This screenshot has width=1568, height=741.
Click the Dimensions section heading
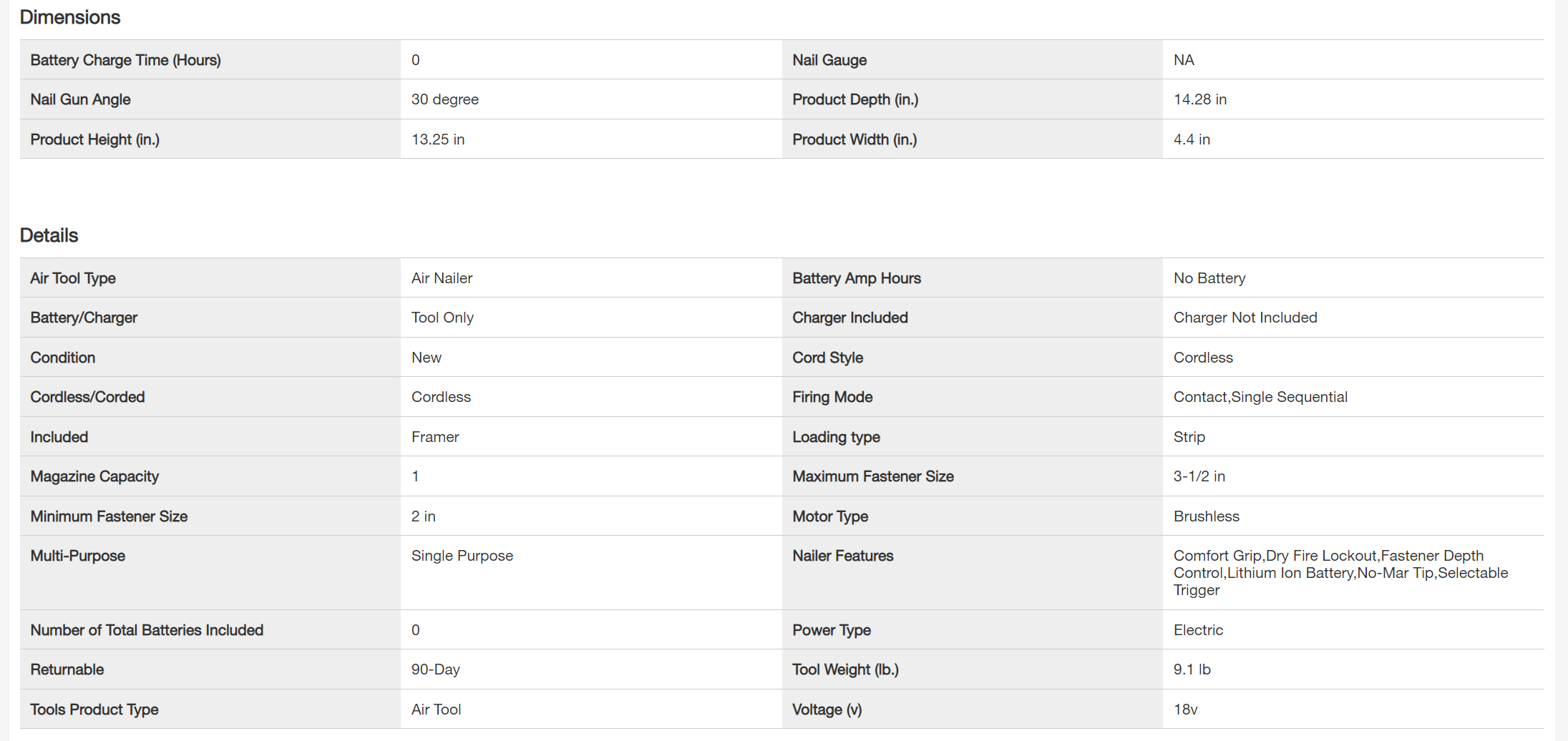[x=70, y=17]
